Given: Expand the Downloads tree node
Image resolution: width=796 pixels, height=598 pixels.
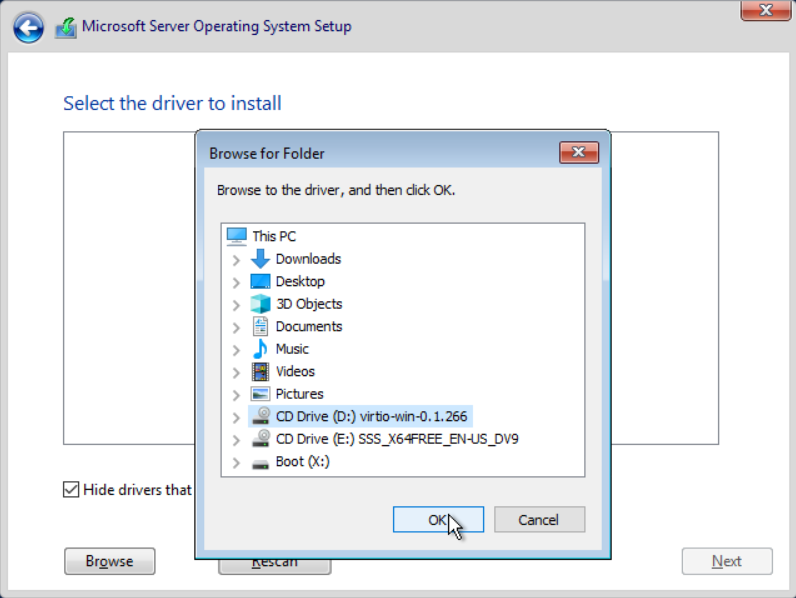Looking at the screenshot, I should click(236, 260).
